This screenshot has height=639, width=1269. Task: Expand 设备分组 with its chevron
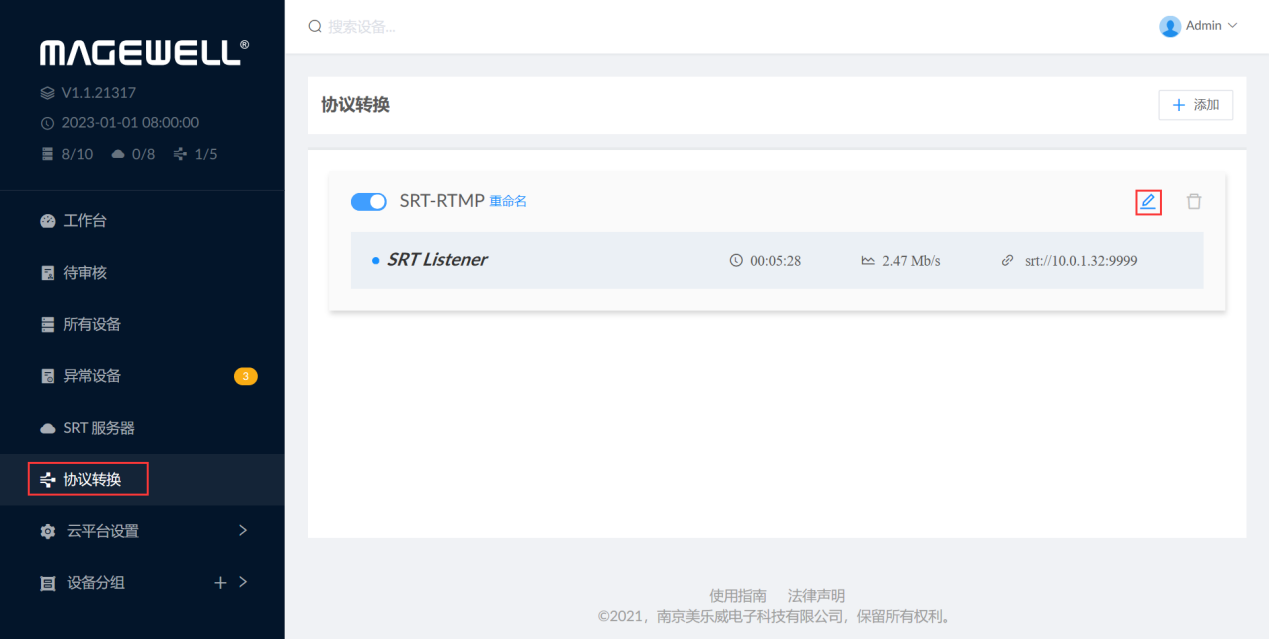(243, 582)
